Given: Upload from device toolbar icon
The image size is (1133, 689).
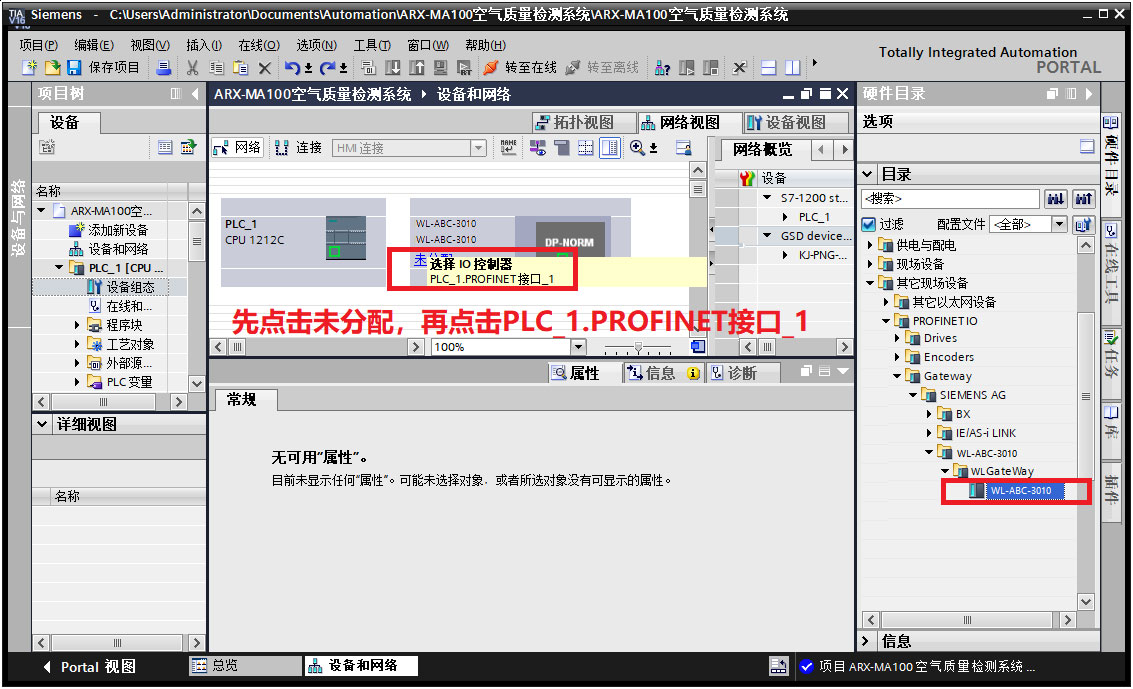Looking at the screenshot, I should 417,67.
